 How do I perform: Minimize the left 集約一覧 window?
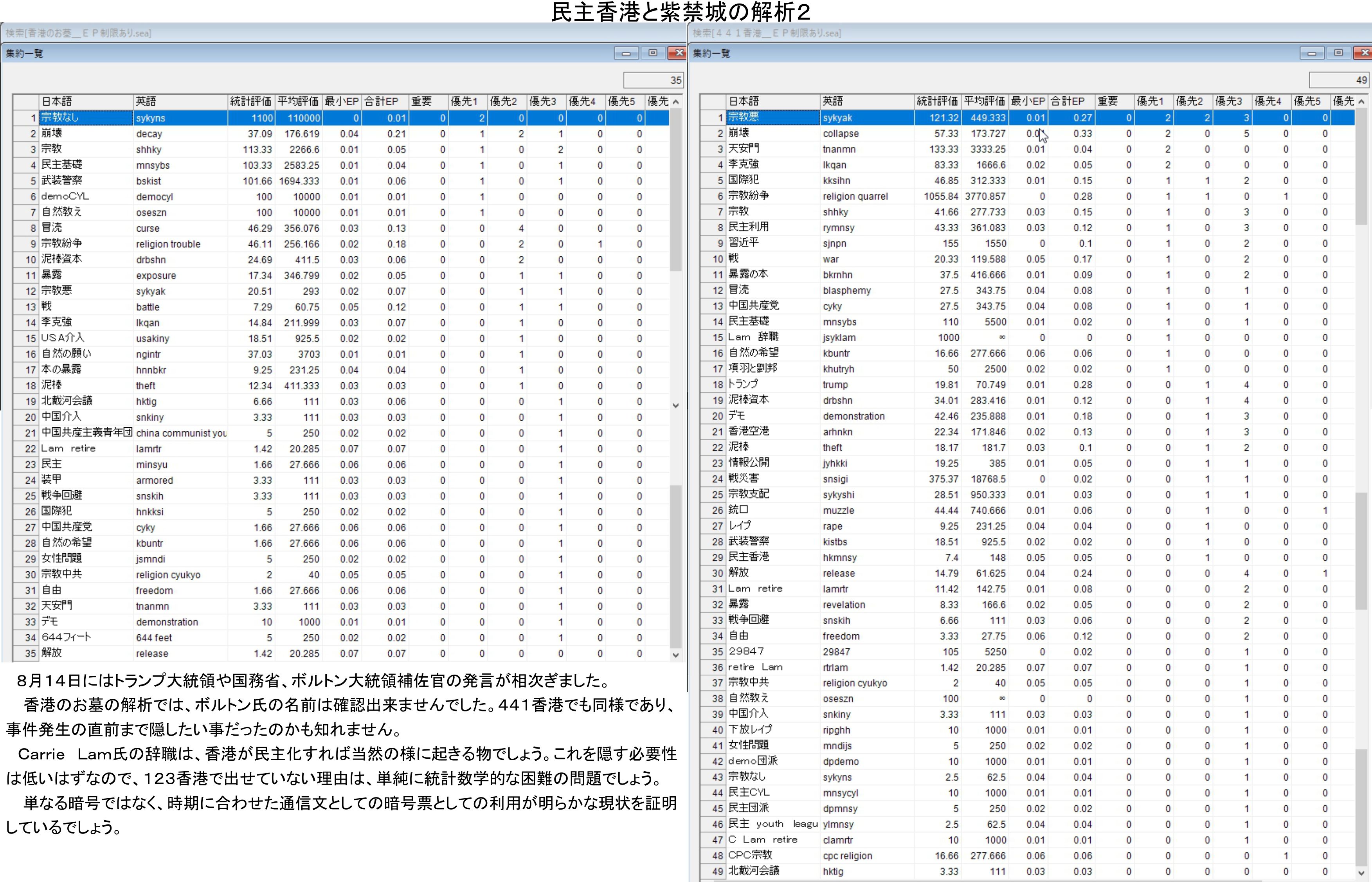(626, 53)
